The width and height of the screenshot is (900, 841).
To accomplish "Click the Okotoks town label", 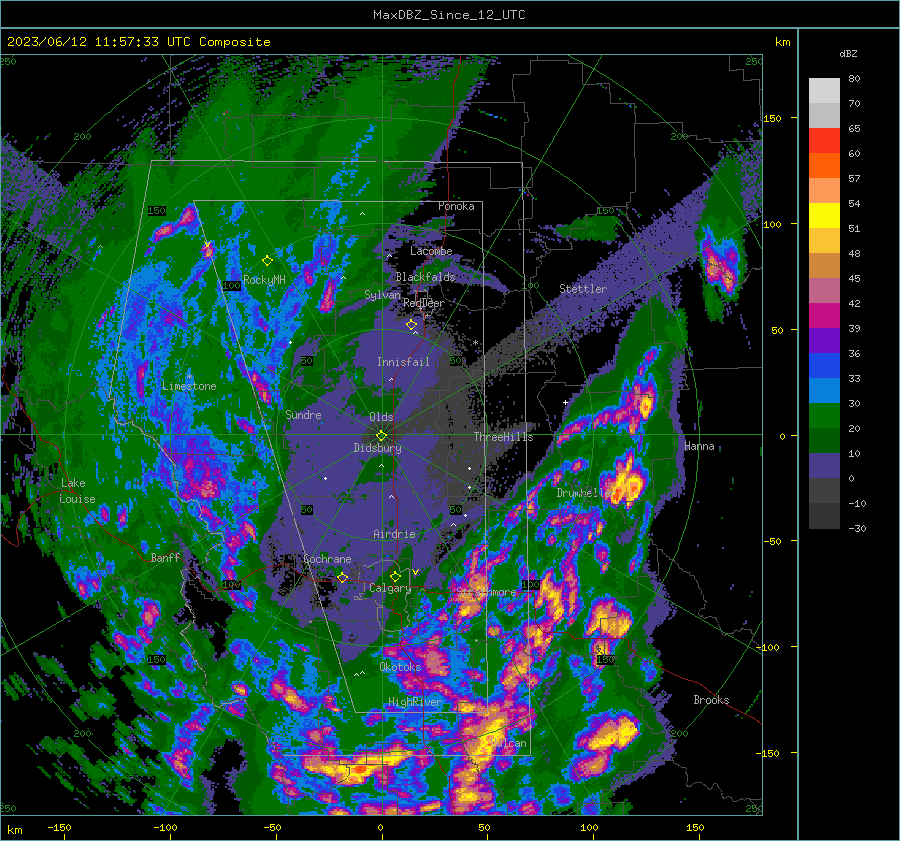I will pyautogui.click(x=400, y=667).
